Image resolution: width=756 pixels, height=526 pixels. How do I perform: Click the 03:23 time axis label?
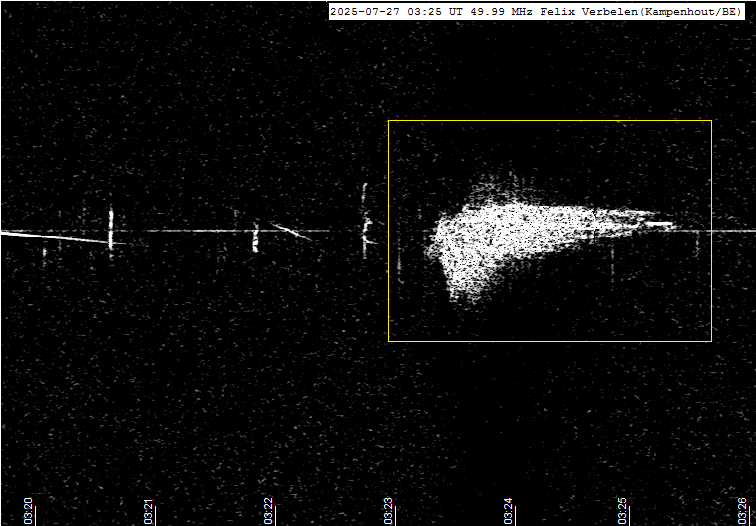click(389, 512)
